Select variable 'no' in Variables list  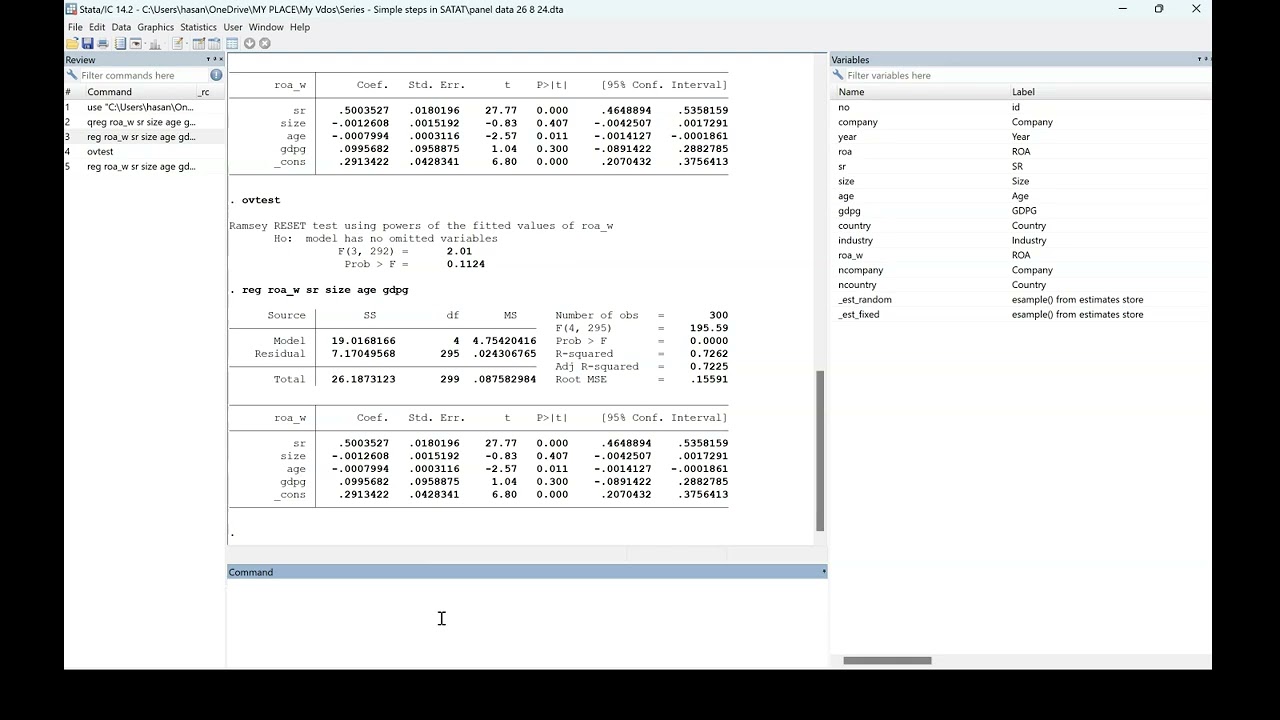coord(1020,107)
